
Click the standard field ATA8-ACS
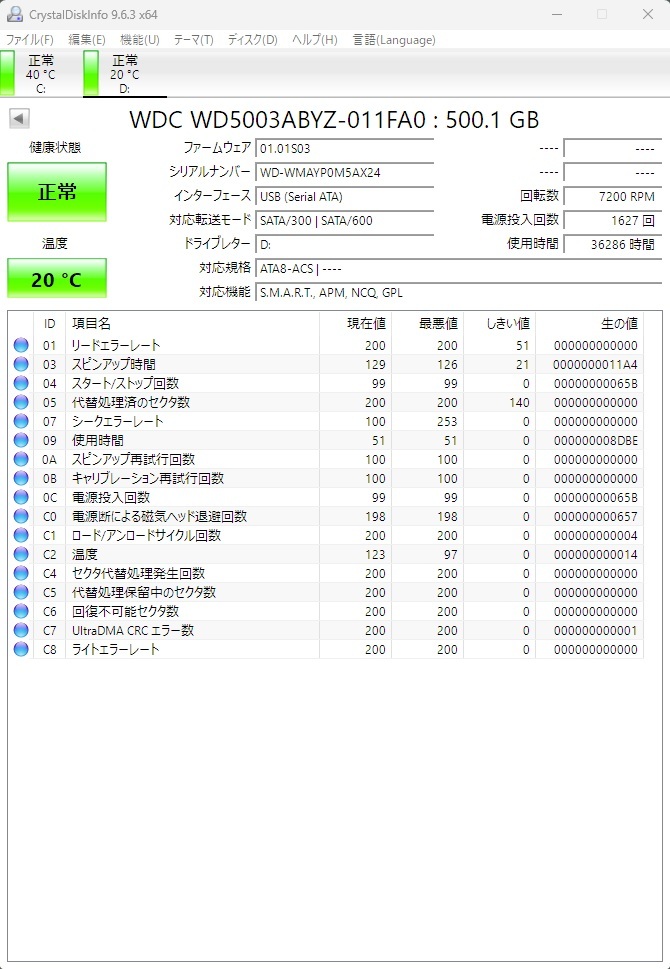click(459, 268)
